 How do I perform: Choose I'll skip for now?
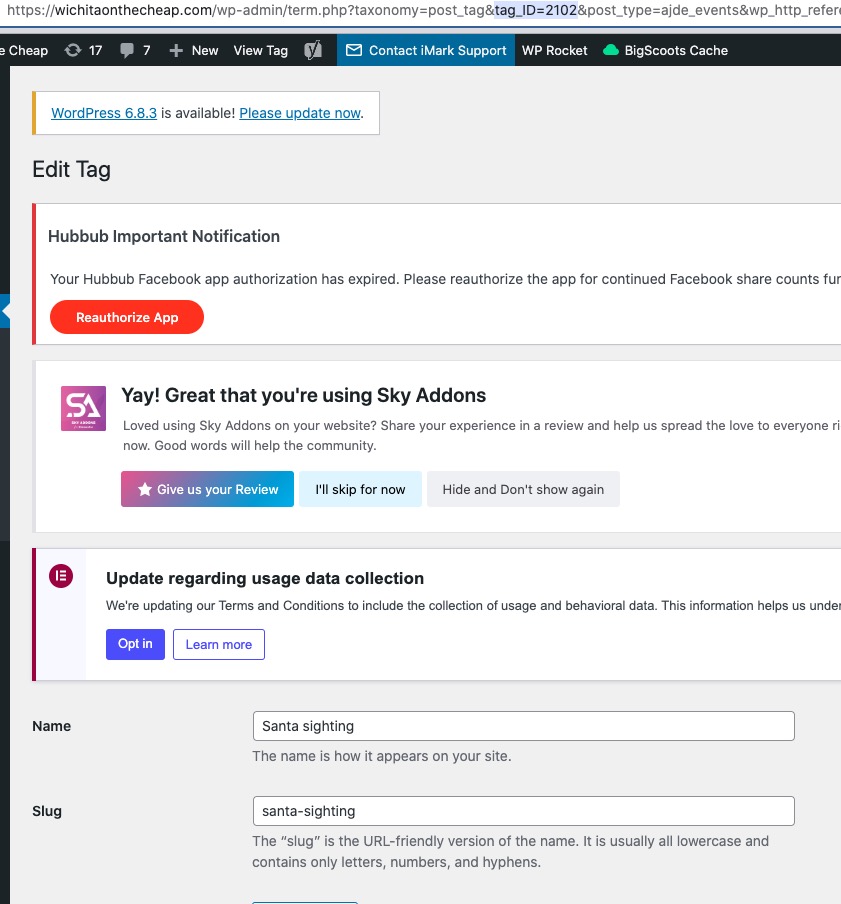point(360,489)
